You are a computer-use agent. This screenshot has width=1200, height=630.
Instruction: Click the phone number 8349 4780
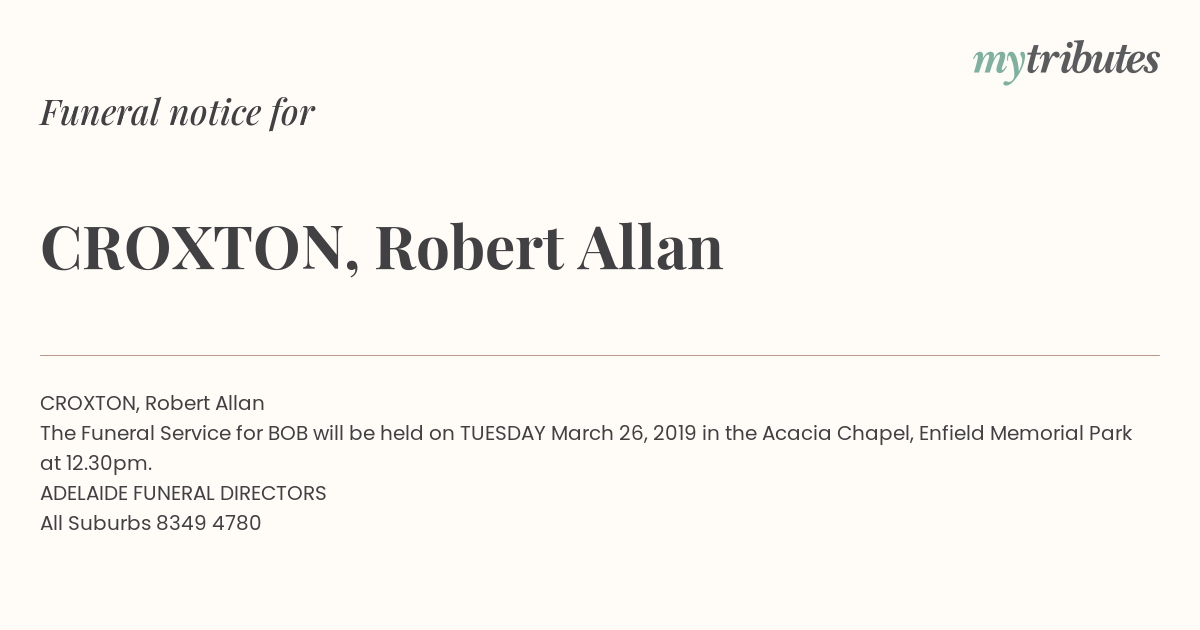coord(208,523)
